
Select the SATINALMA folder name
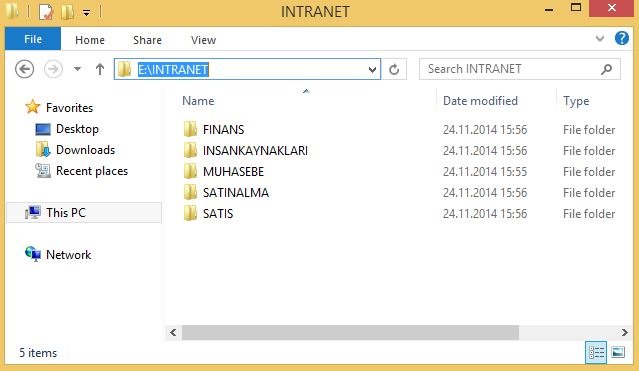coord(236,192)
